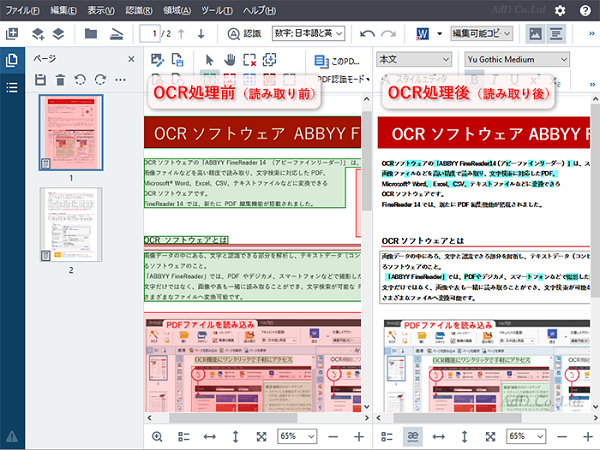Screen dimensions: 600x450
Task: Delete page using trash icon in page panel
Action: tap(60, 79)
